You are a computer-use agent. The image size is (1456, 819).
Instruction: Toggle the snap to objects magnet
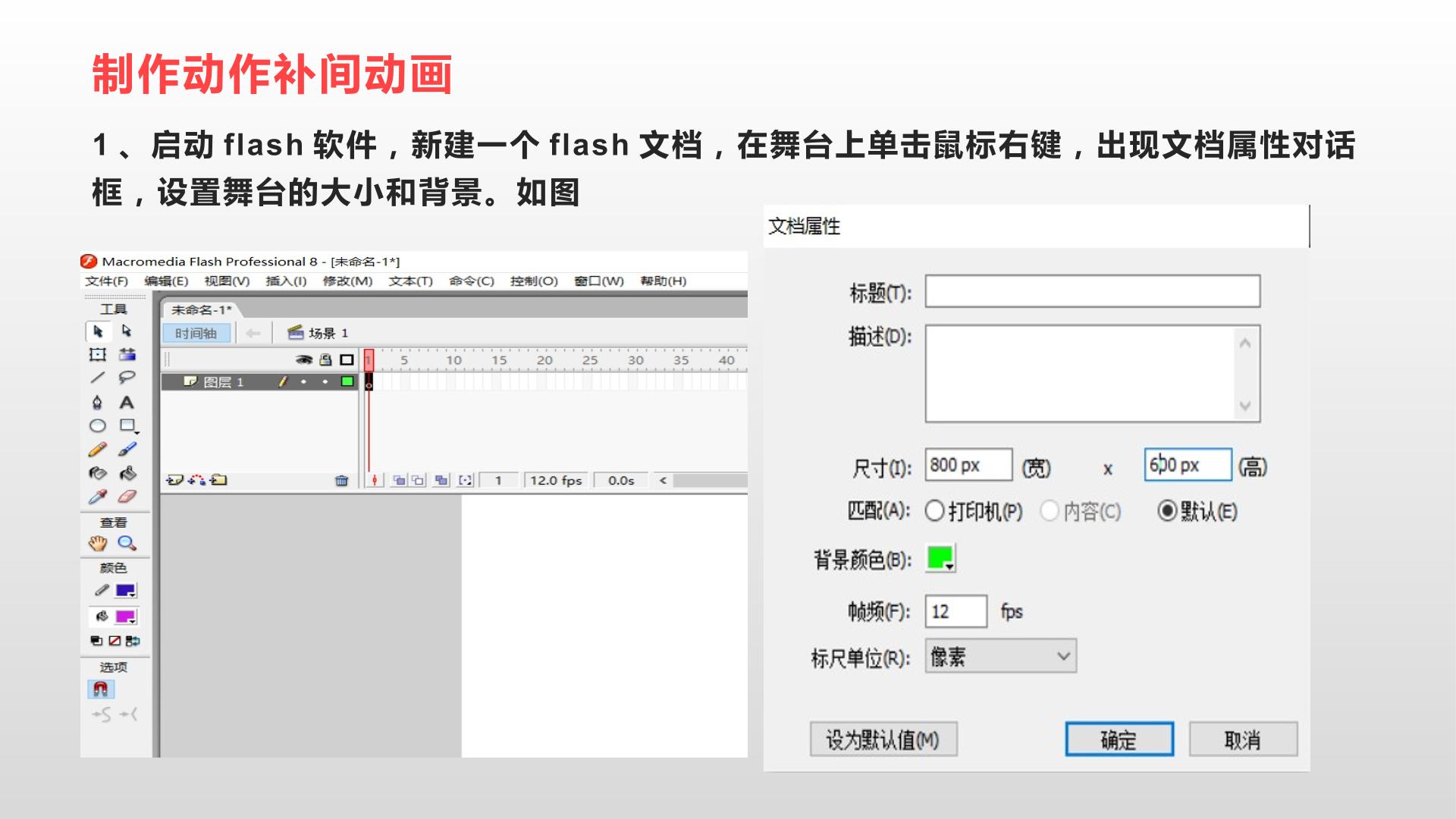[100, 689]
